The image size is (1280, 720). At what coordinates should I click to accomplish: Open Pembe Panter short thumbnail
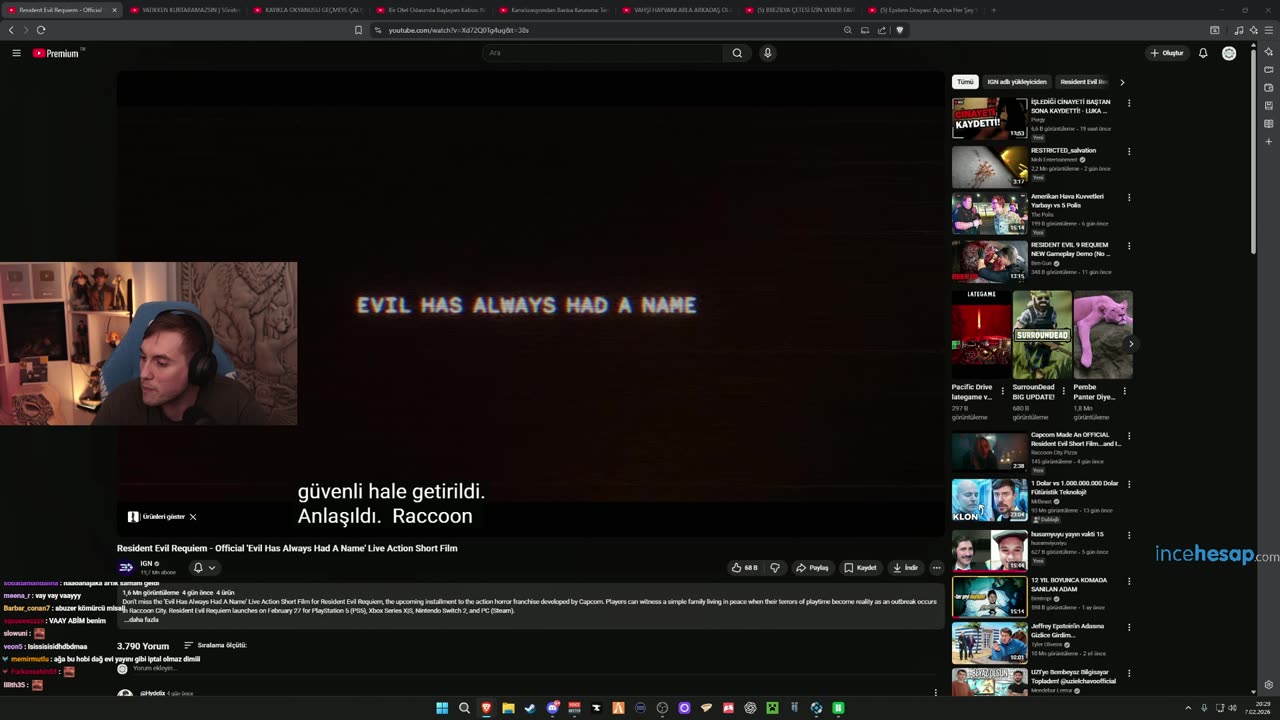[x=1103, y=335]
